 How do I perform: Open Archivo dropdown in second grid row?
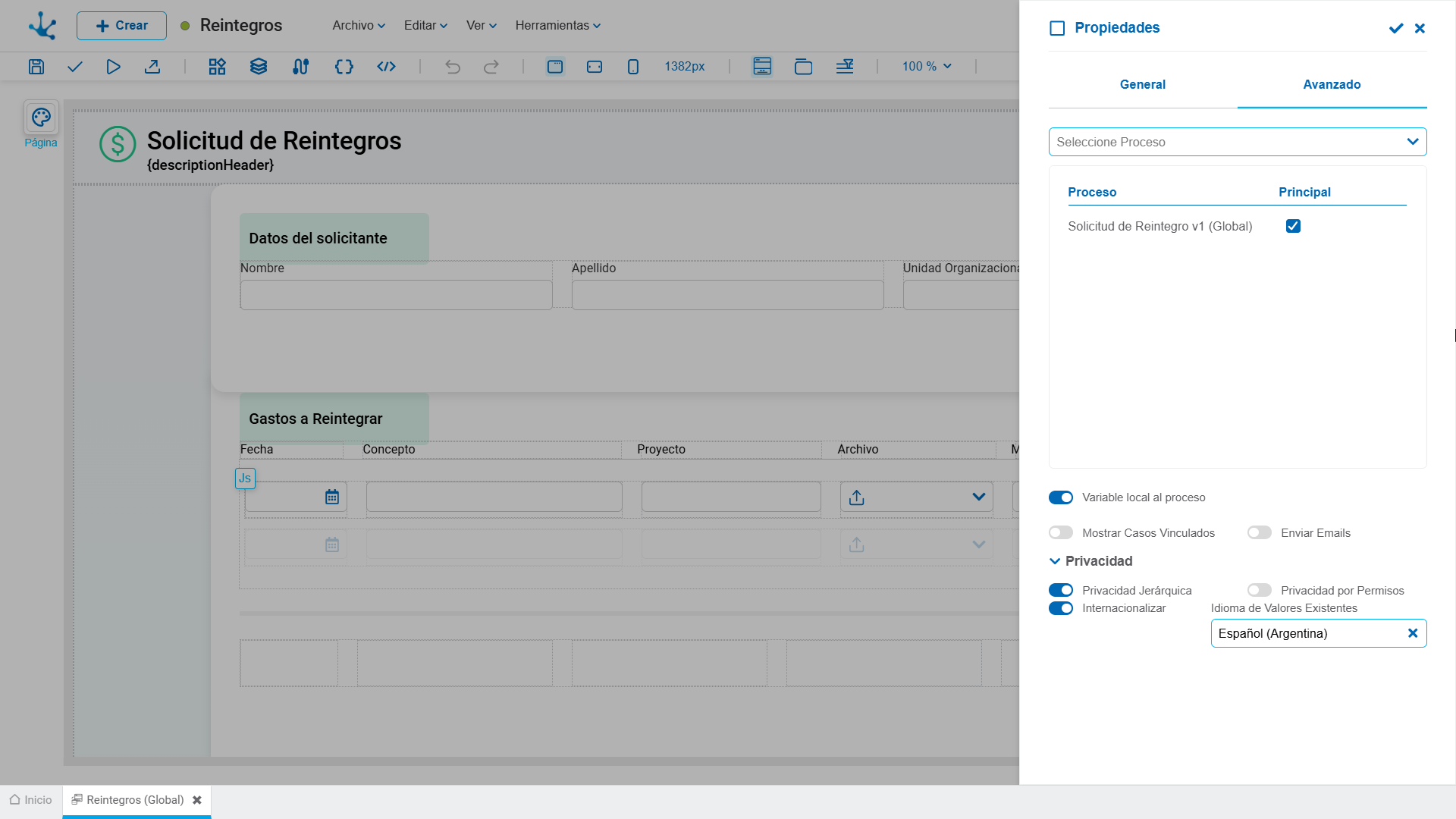point(979,545)
